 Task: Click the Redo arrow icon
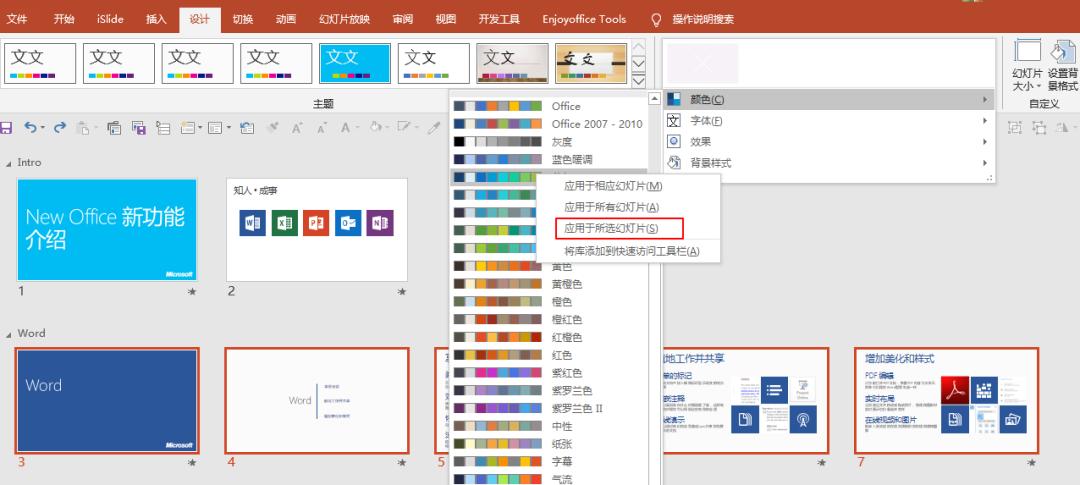(60, 127)
